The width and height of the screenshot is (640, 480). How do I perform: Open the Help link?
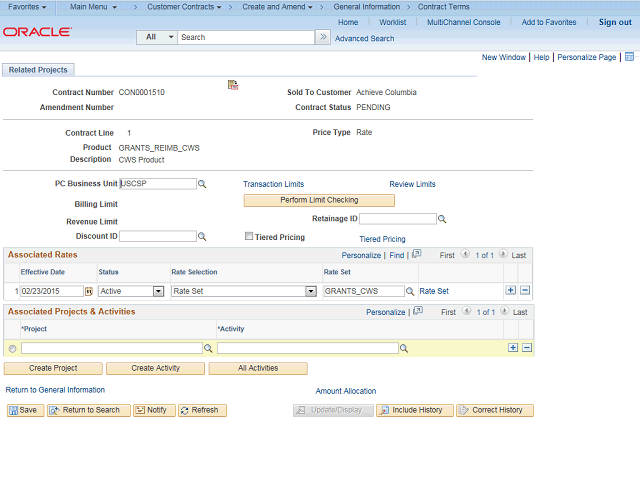[541, 57]
